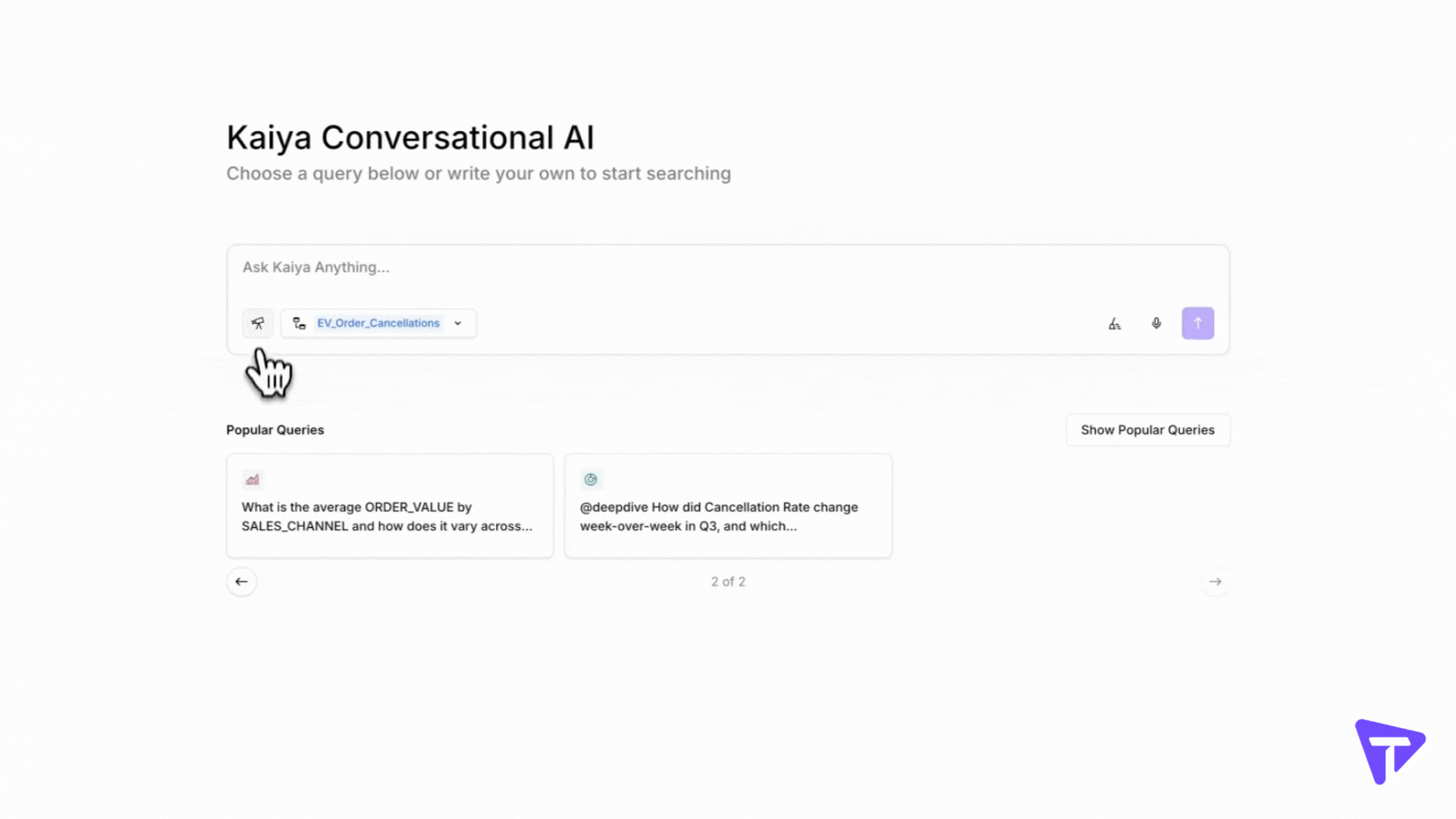Click the teal deepdive icon on Cancellation card
Viewport: 1456px width, 819px height.
tap(591, 479)
